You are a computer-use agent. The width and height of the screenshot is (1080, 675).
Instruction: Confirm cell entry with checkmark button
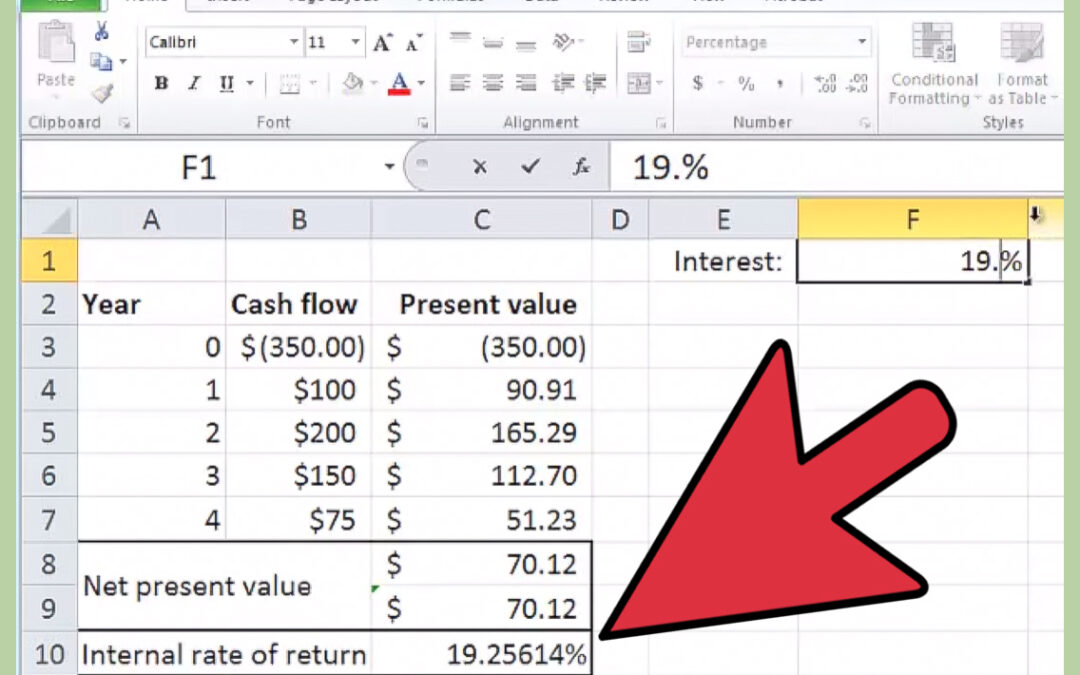(x=530, y=167)
